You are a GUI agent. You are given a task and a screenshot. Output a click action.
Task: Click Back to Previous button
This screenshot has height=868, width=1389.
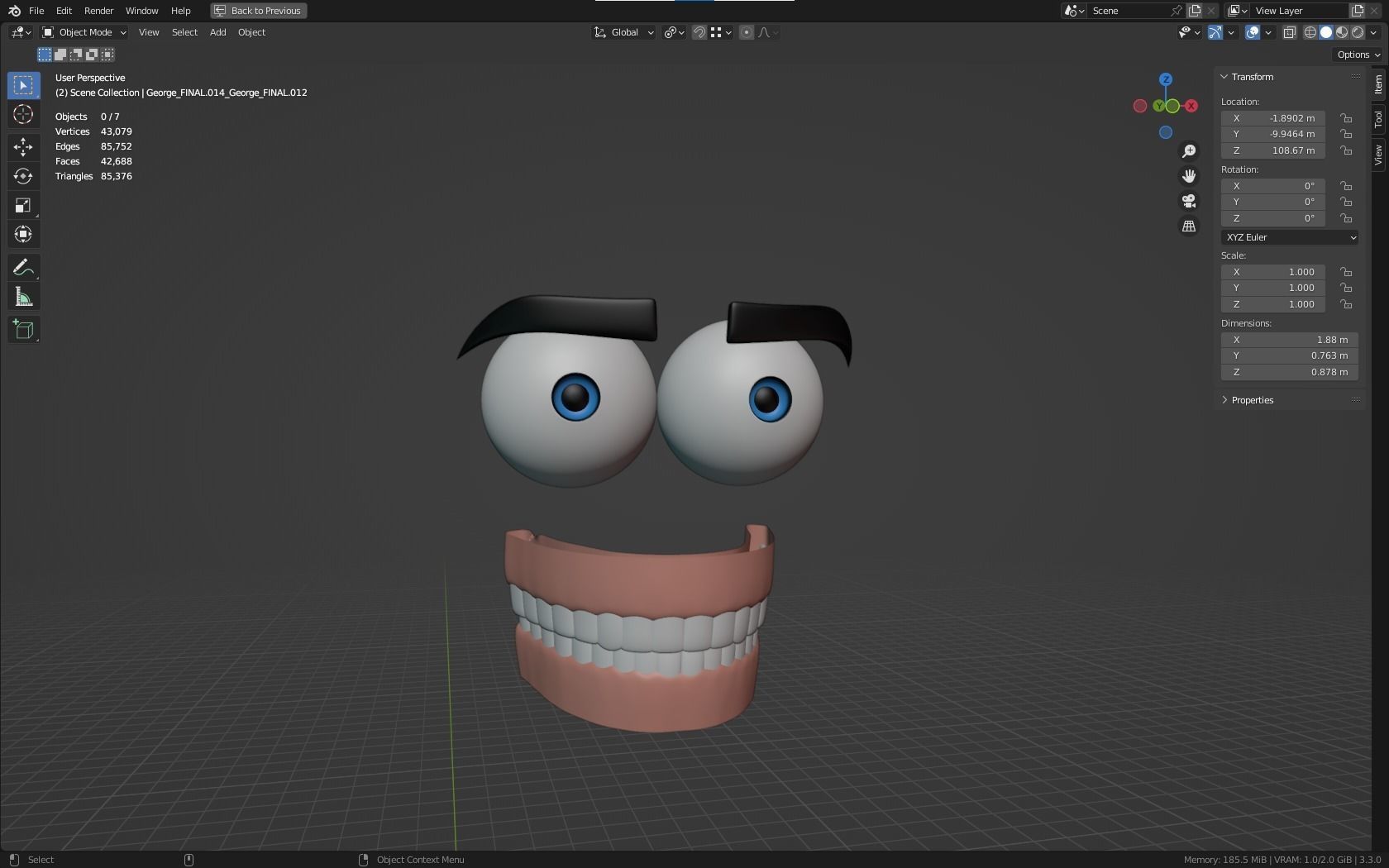click(x=259, y=11)
